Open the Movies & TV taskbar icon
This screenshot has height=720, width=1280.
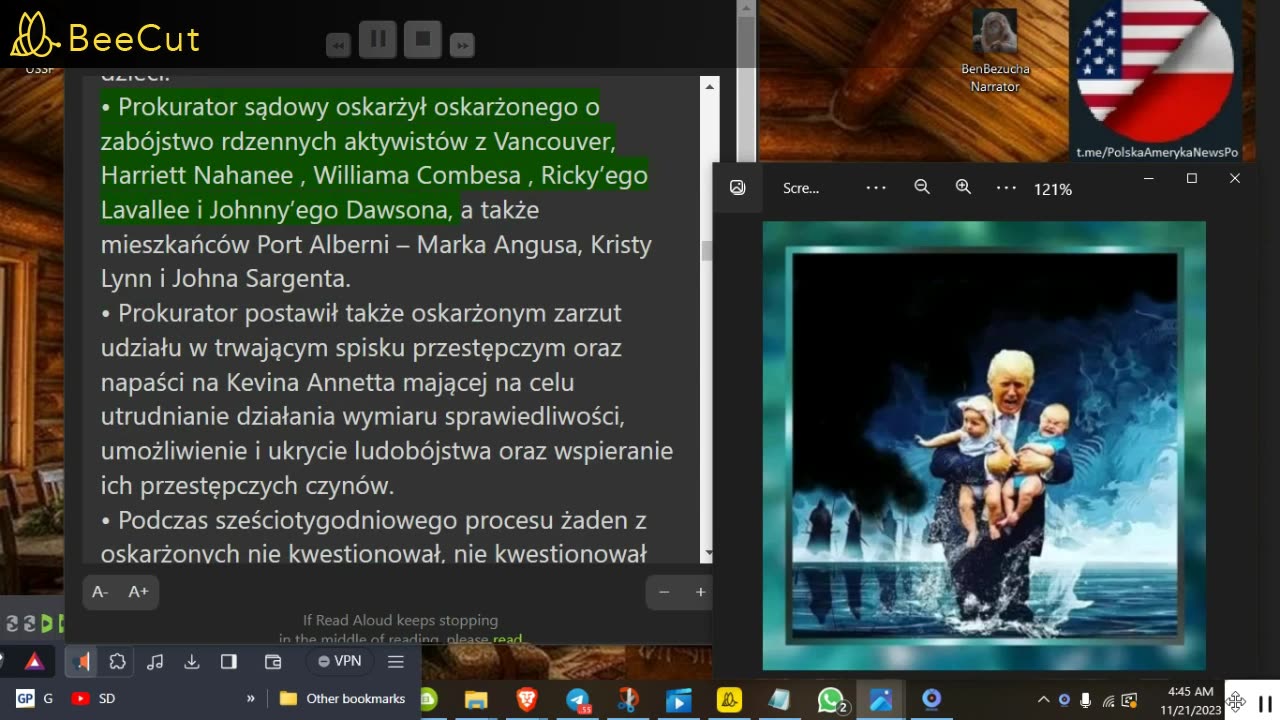coord(678,699)
